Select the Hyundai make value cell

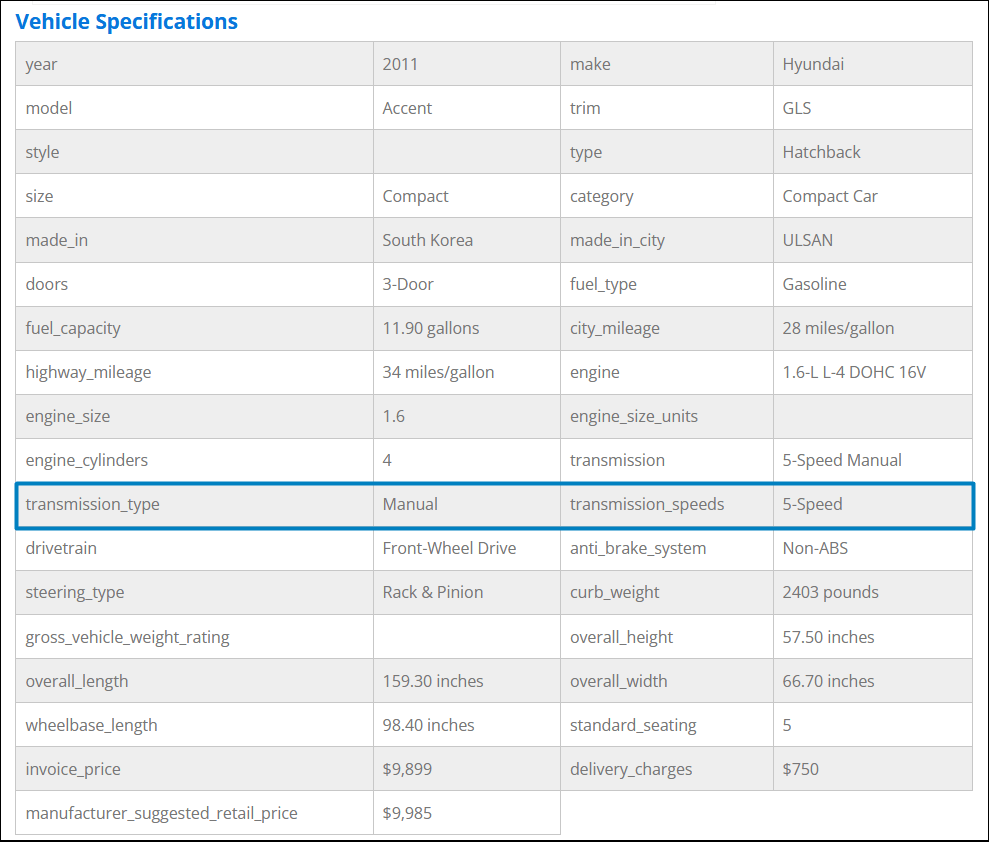[813, 64]
